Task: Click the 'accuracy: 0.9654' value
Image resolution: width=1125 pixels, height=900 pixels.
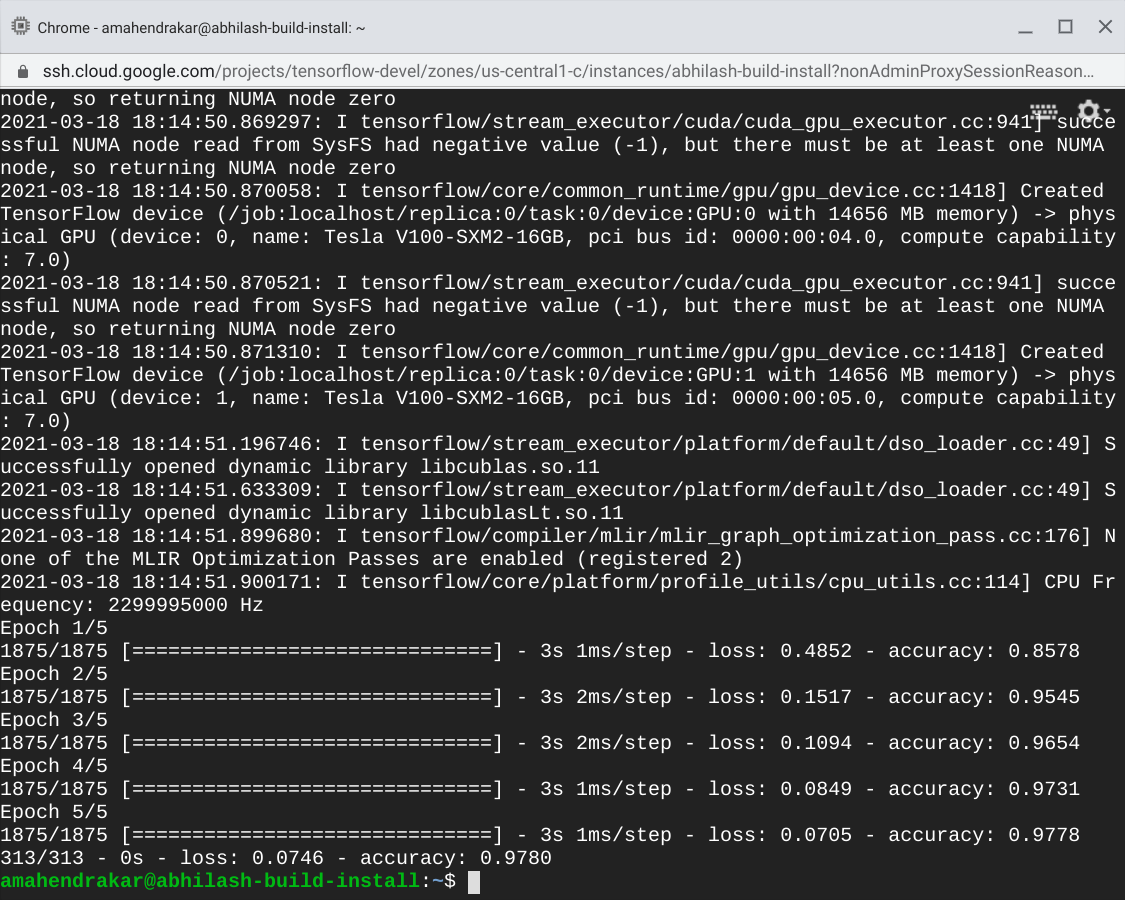Action: [984, 743]
